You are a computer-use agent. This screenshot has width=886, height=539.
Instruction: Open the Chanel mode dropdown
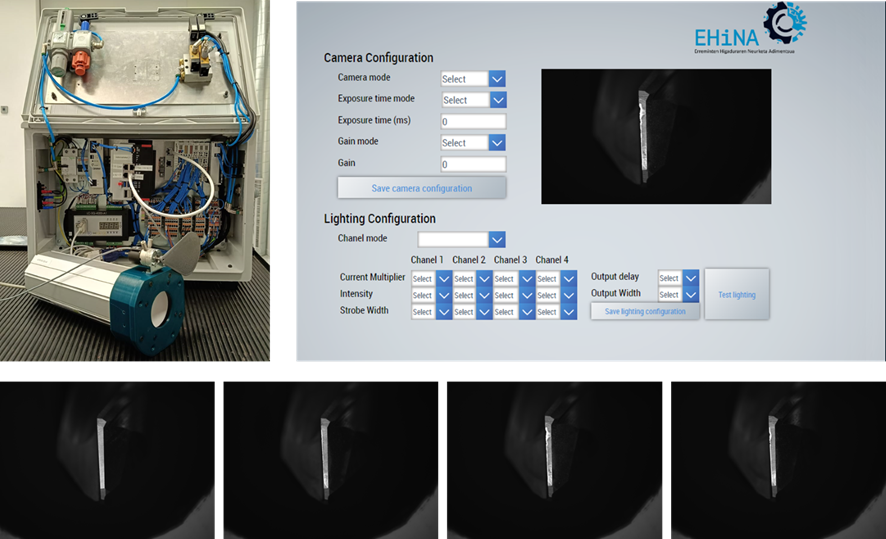point(462,240)
